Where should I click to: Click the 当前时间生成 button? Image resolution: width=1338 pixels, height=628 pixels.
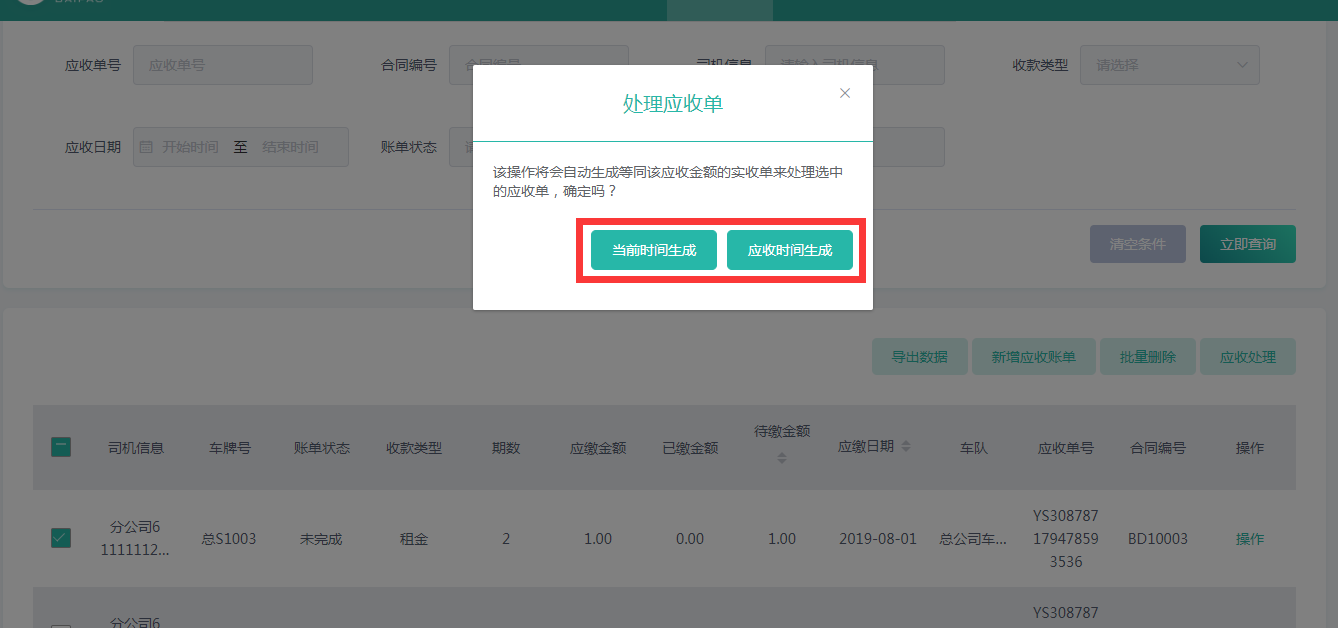pos(654,250)
